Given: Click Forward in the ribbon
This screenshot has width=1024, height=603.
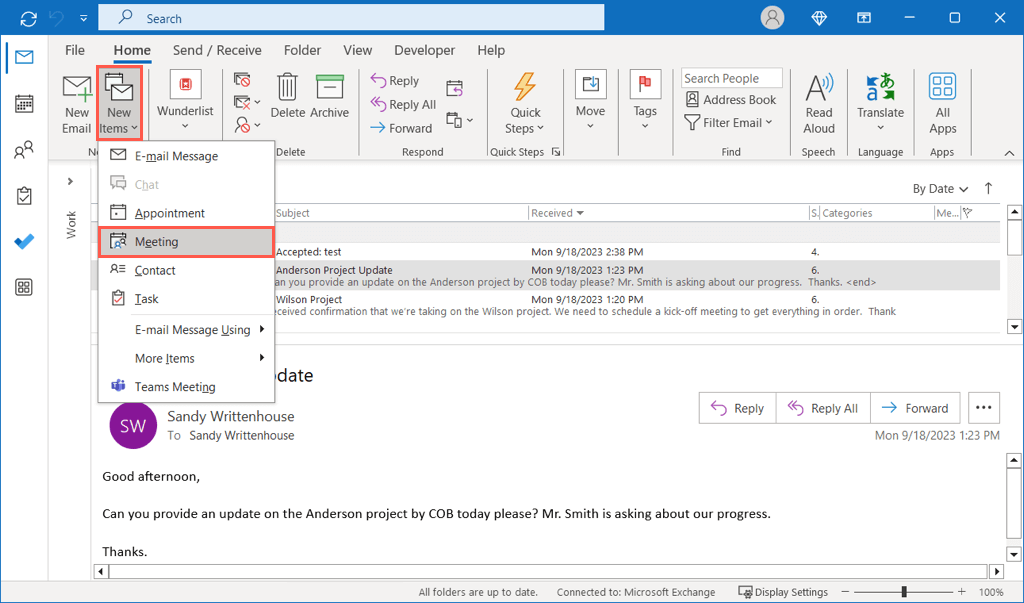Looking at the screenshot, I should (x=401, y=128).
